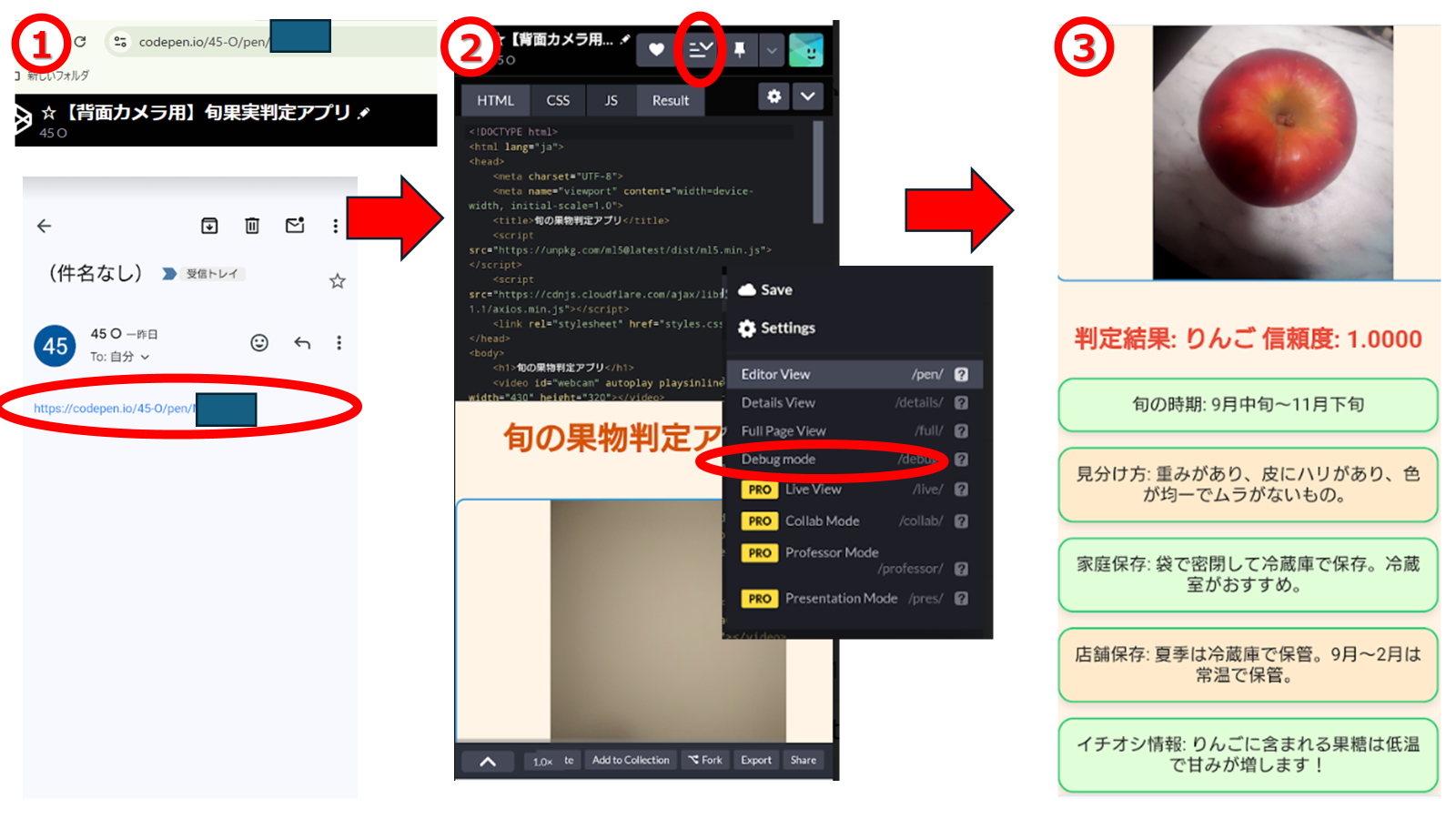The width and height of the screenshot is (1456, 819).
Task: Expand recipient details next to To: 自分
Action: [145, 357]
